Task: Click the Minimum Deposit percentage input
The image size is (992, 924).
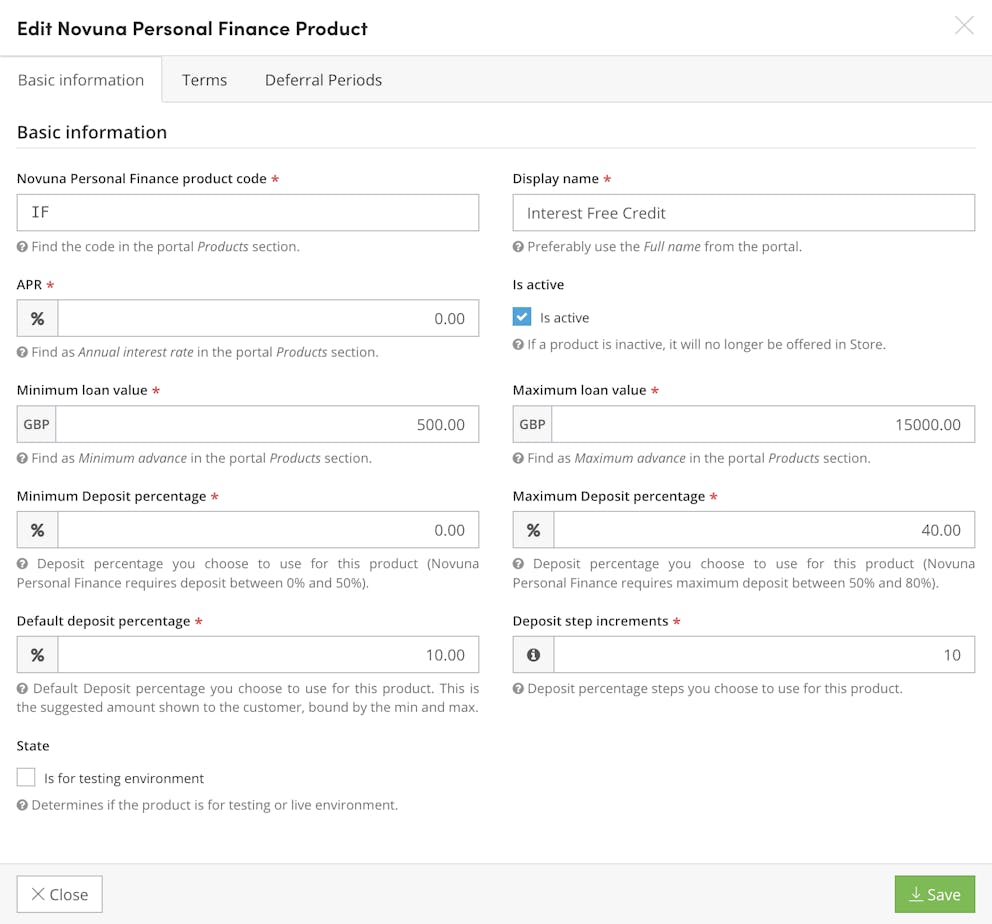Action: (x=268, y=530)
